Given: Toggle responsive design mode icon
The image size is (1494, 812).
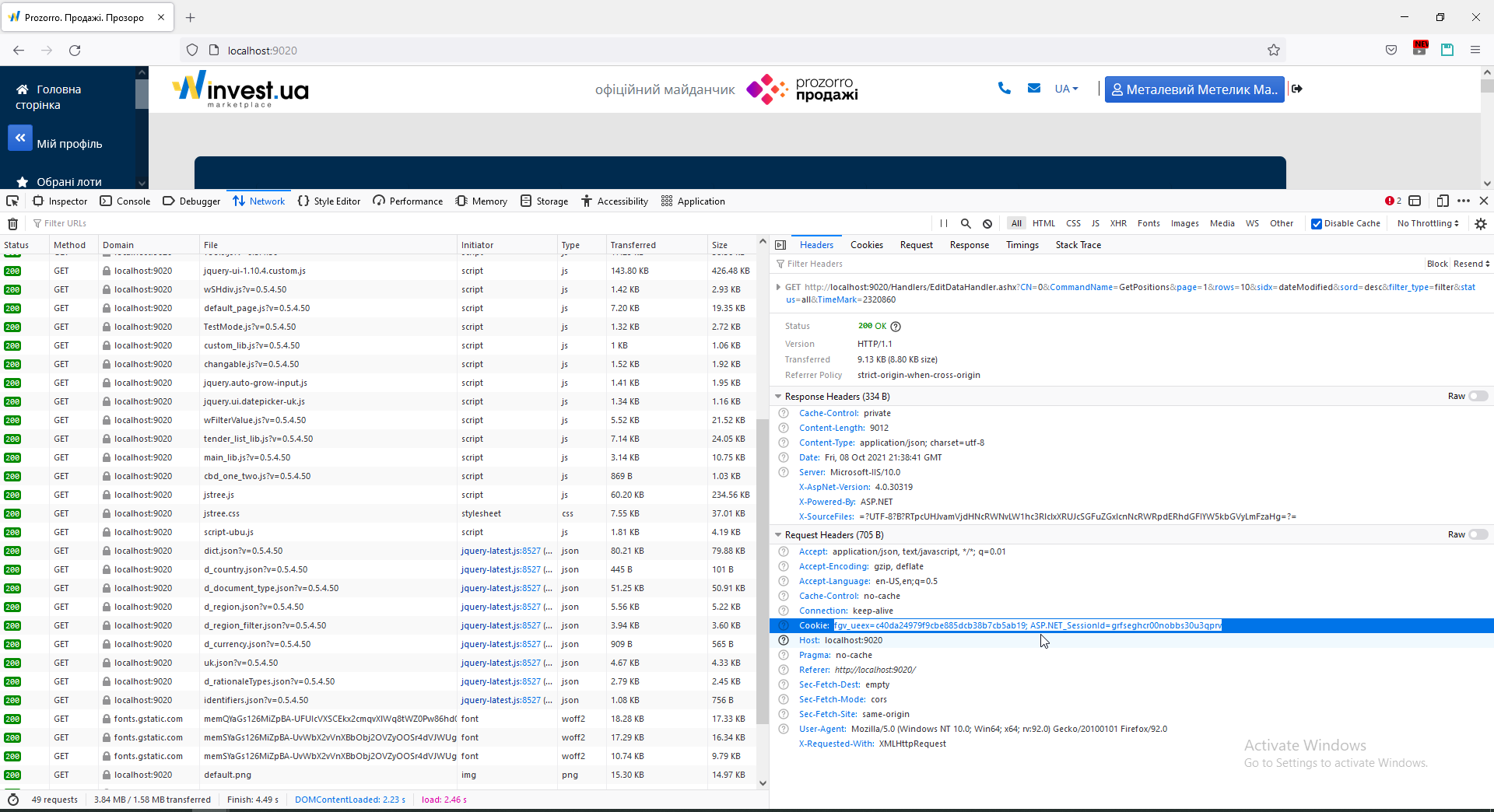Looking at the screenshot, I should pyautogui.click(x=1442, y=201).
